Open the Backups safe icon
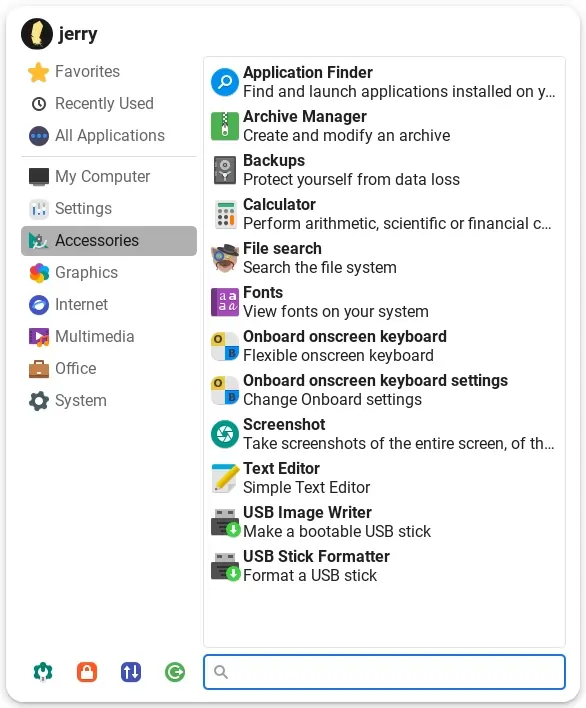Screen dimensions: 586x708 (224, 170)
